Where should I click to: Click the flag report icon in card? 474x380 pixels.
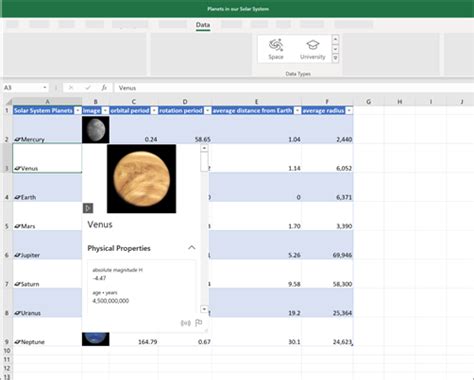pyautogui.click(x=199, y=323)
